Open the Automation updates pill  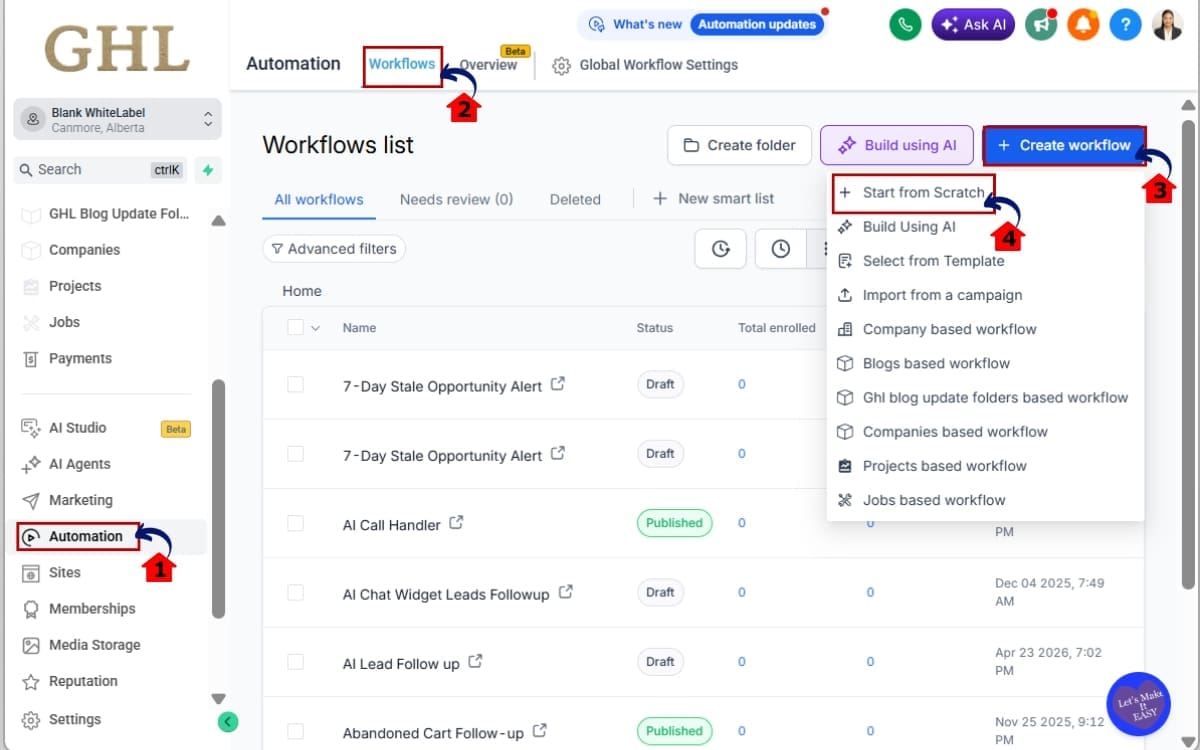tap(758, 25)
